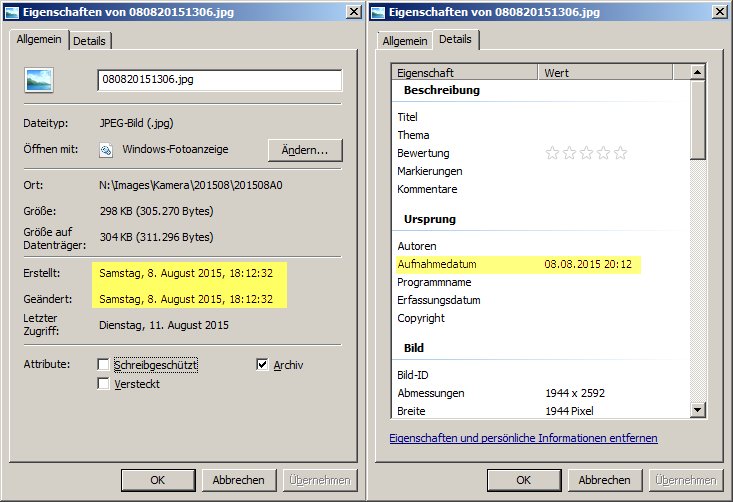Select the Aufnahmedatum value field
This screenshot has width=733, height=502.
(x=592, y=264)
